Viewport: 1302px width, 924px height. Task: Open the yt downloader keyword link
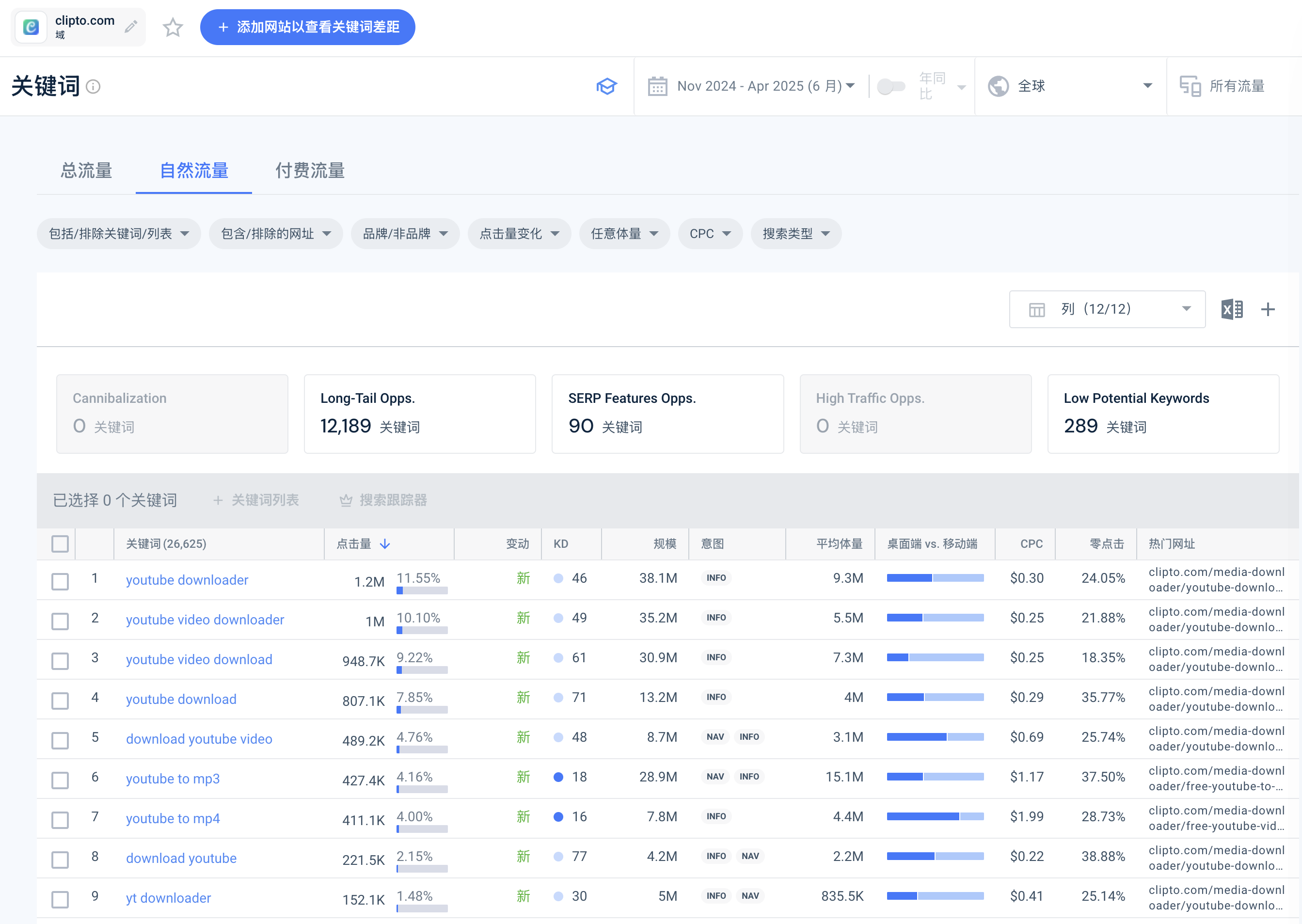pos(168,898)
